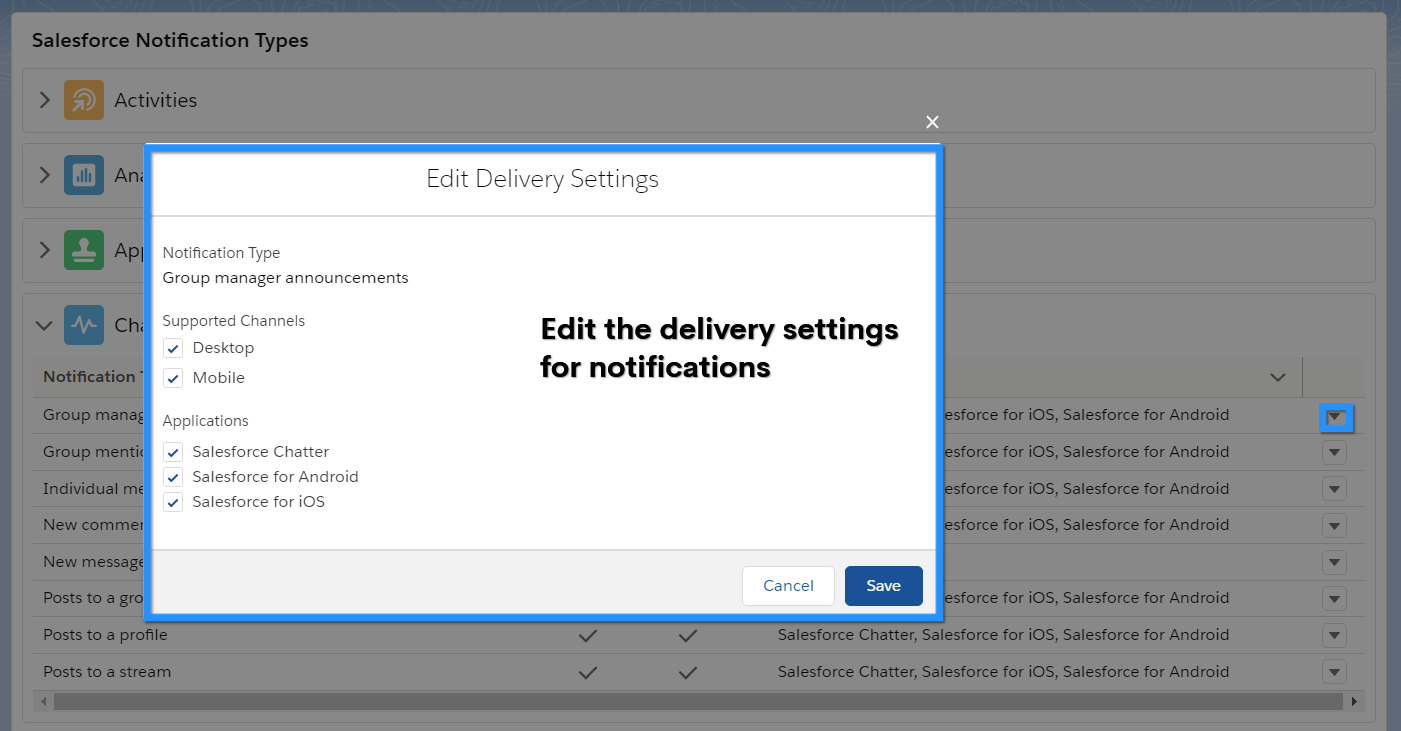Viewport: 1401px width, 731px height.
Task: Click the blue Analytics chart icon
Action: [84, 175]
